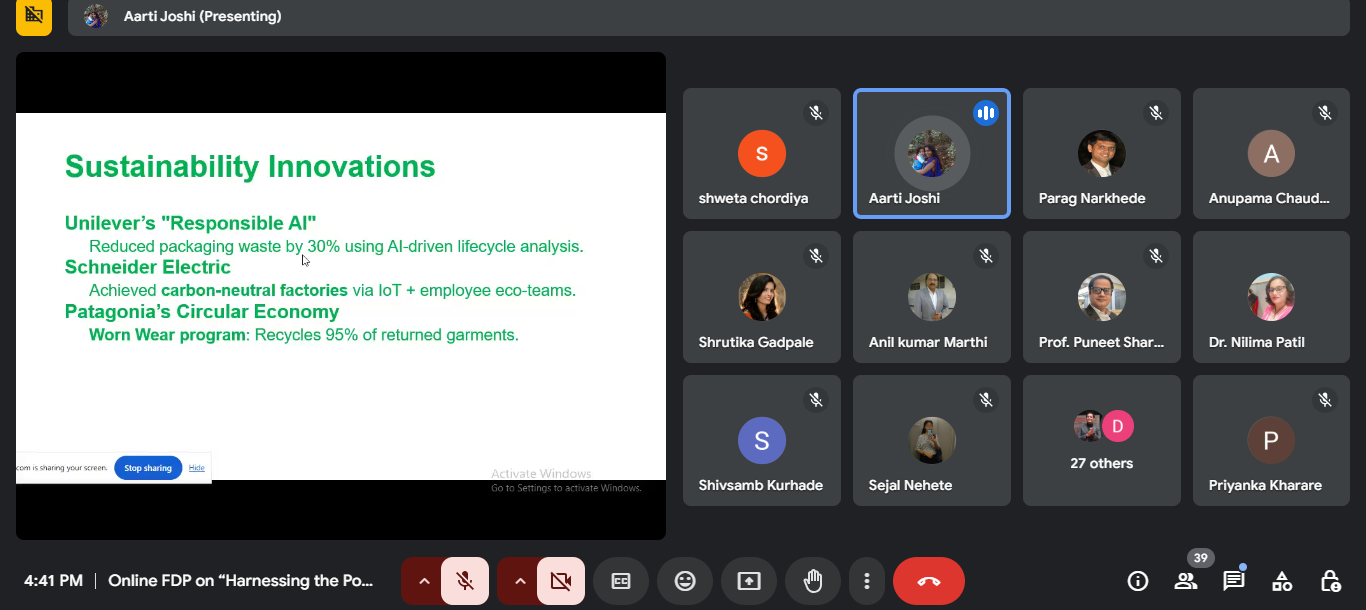This screenshot has height=610, width=1366.
Task: Click the Stop sharing button
Action: click(x=148, y=468)
